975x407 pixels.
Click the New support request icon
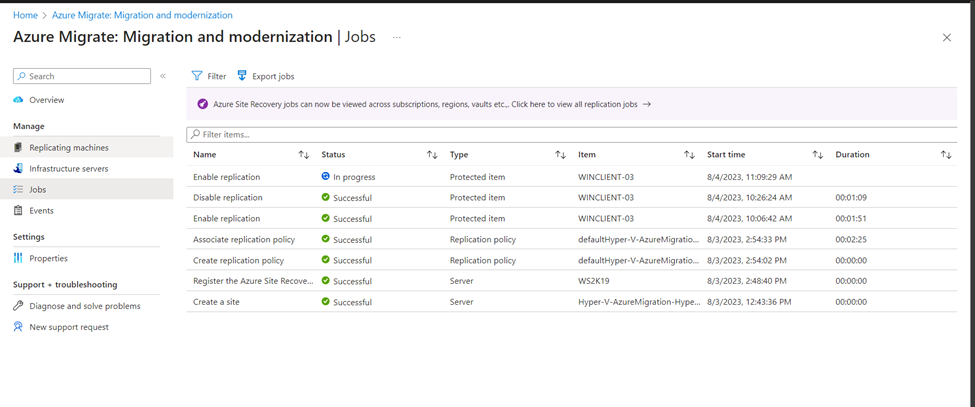[18, 327]
